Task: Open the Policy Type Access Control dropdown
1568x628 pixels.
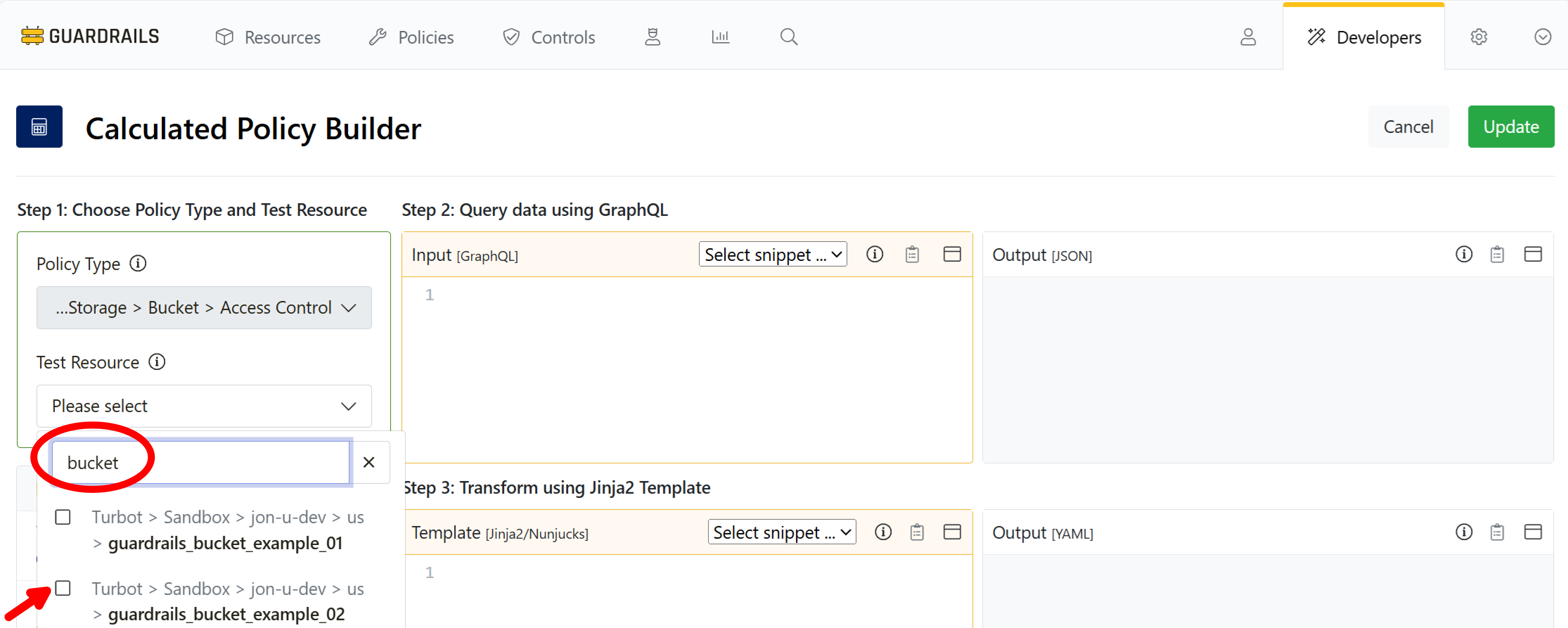Action: (204, 308)
